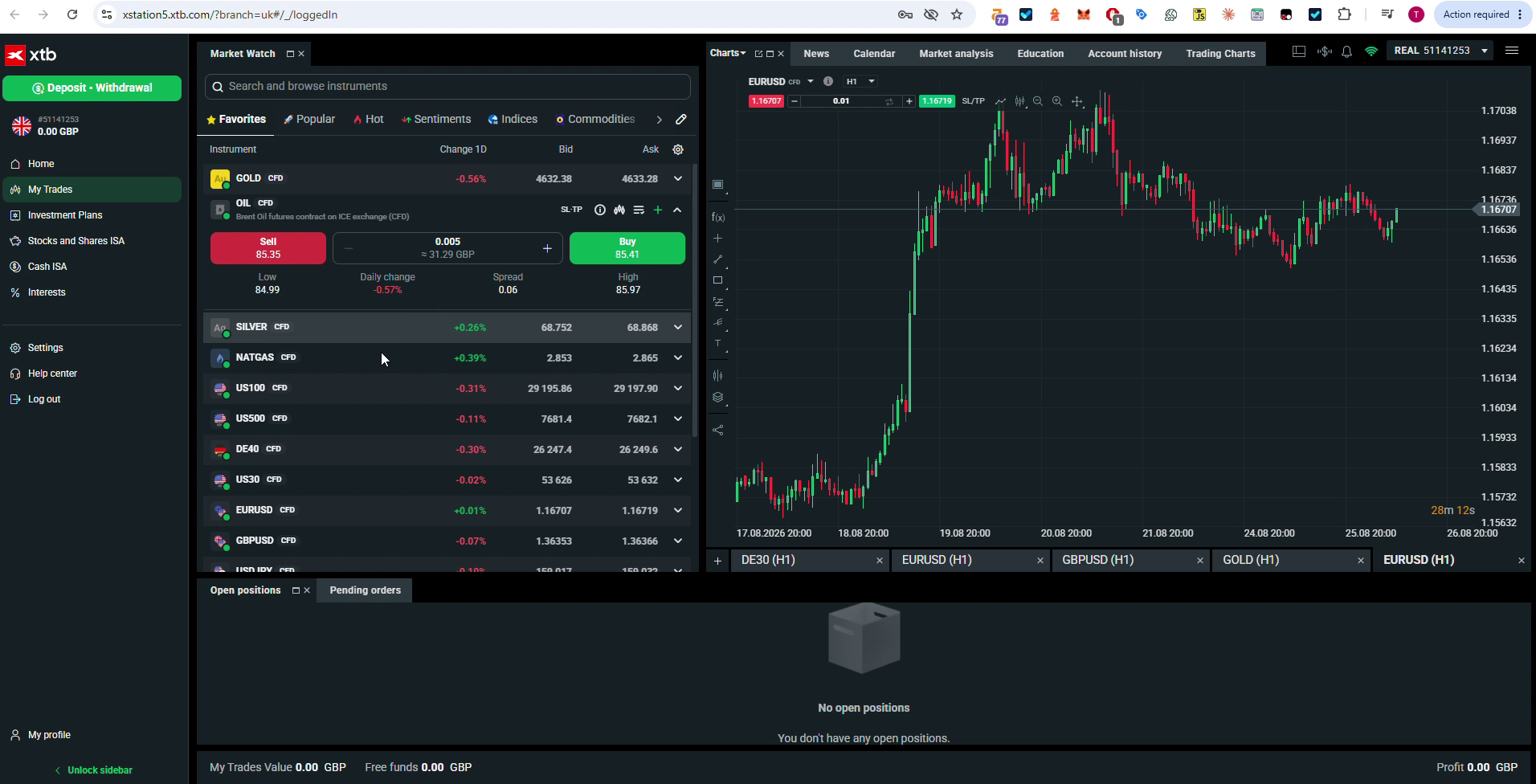Open the function f(x) indicators tool
Screen dimensions: 1536x784
(718, 218)
